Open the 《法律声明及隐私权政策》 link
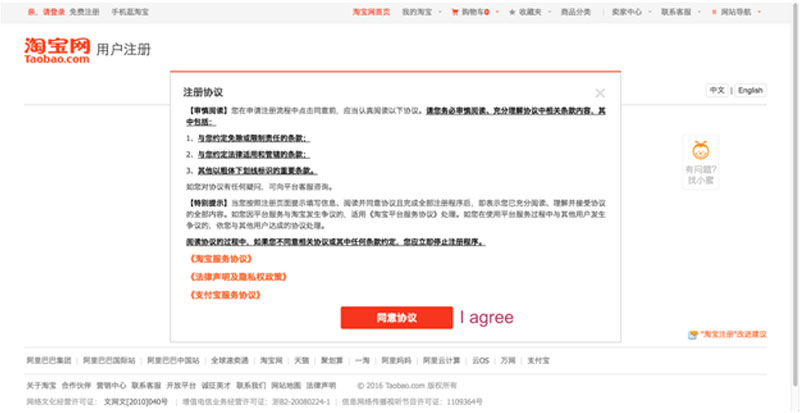The image size is (800, 413). point(238,277)
